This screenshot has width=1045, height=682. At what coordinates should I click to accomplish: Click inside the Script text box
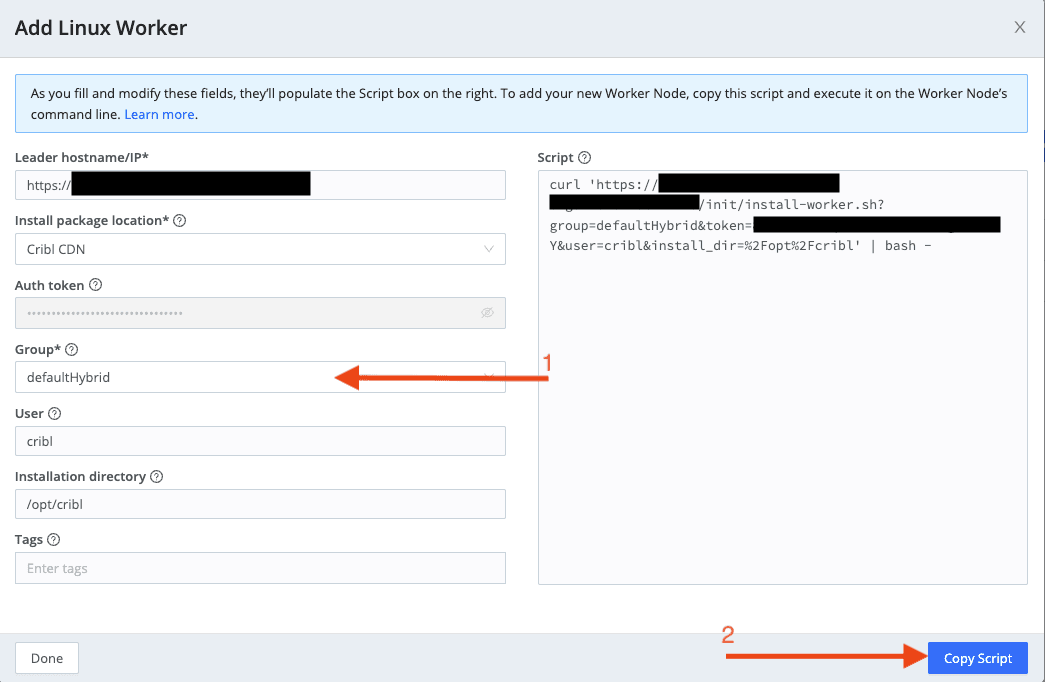782,420
